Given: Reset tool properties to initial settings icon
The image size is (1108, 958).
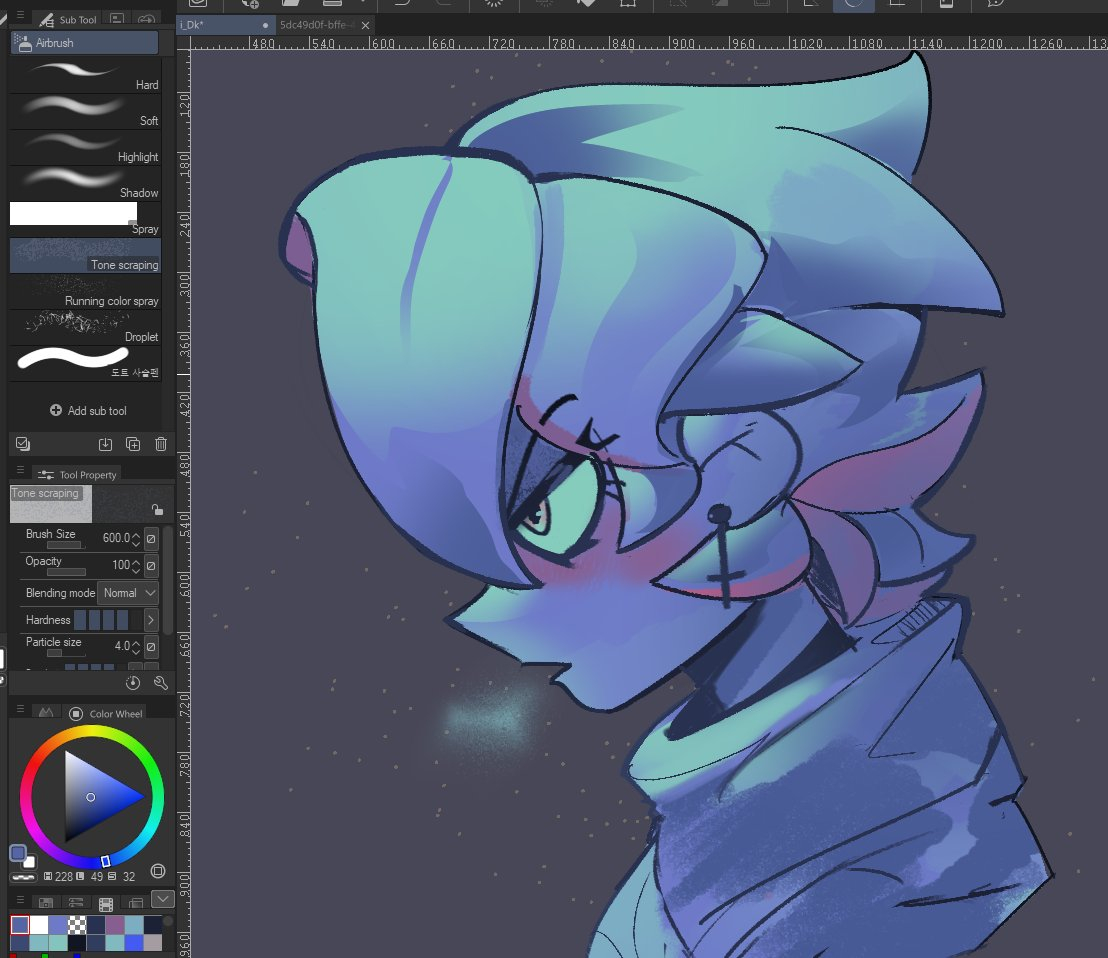Looking at the screenshot, I should 133,683.
